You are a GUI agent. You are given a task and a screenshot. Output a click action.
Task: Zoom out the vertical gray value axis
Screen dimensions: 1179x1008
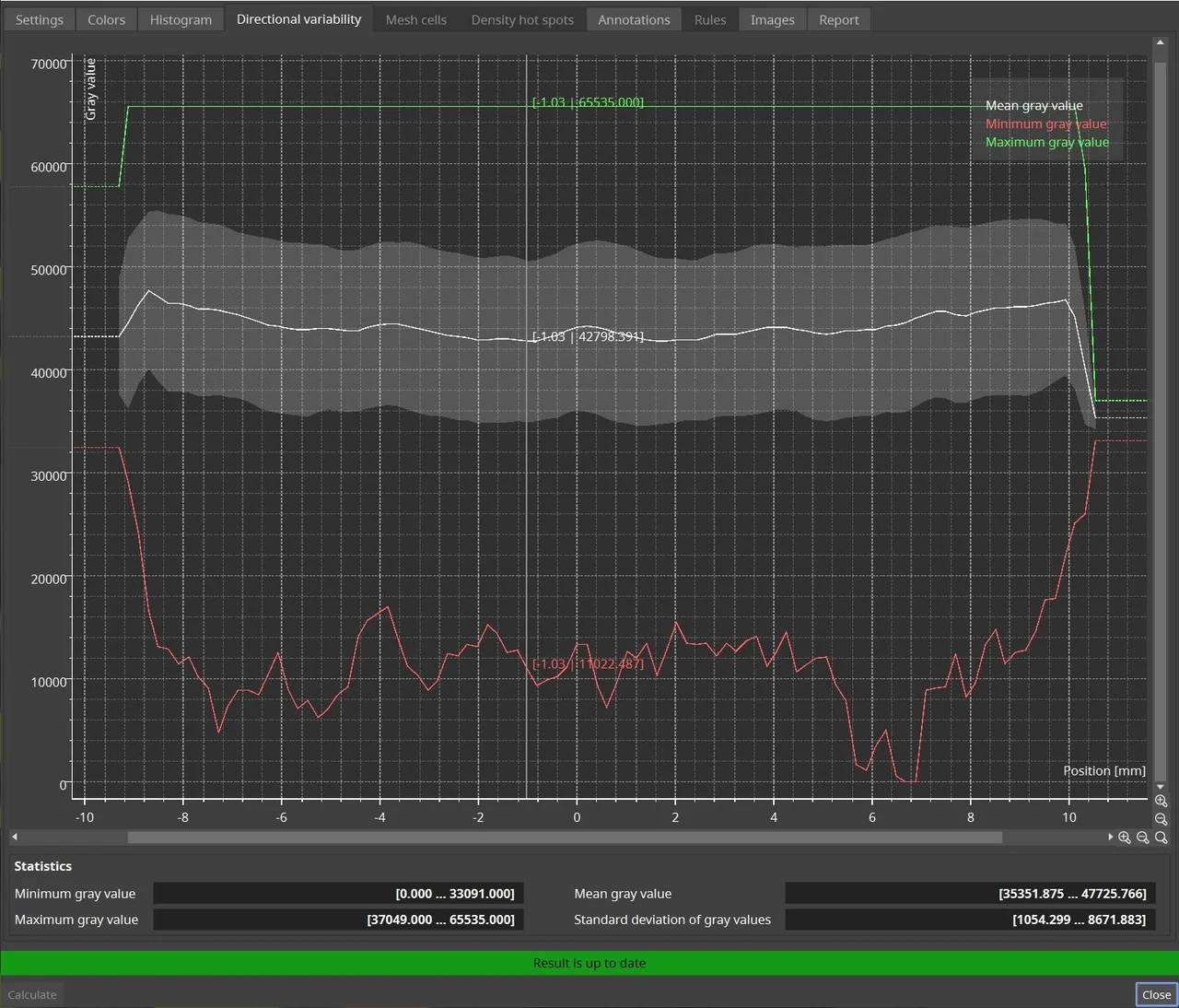pos(1161,819)
